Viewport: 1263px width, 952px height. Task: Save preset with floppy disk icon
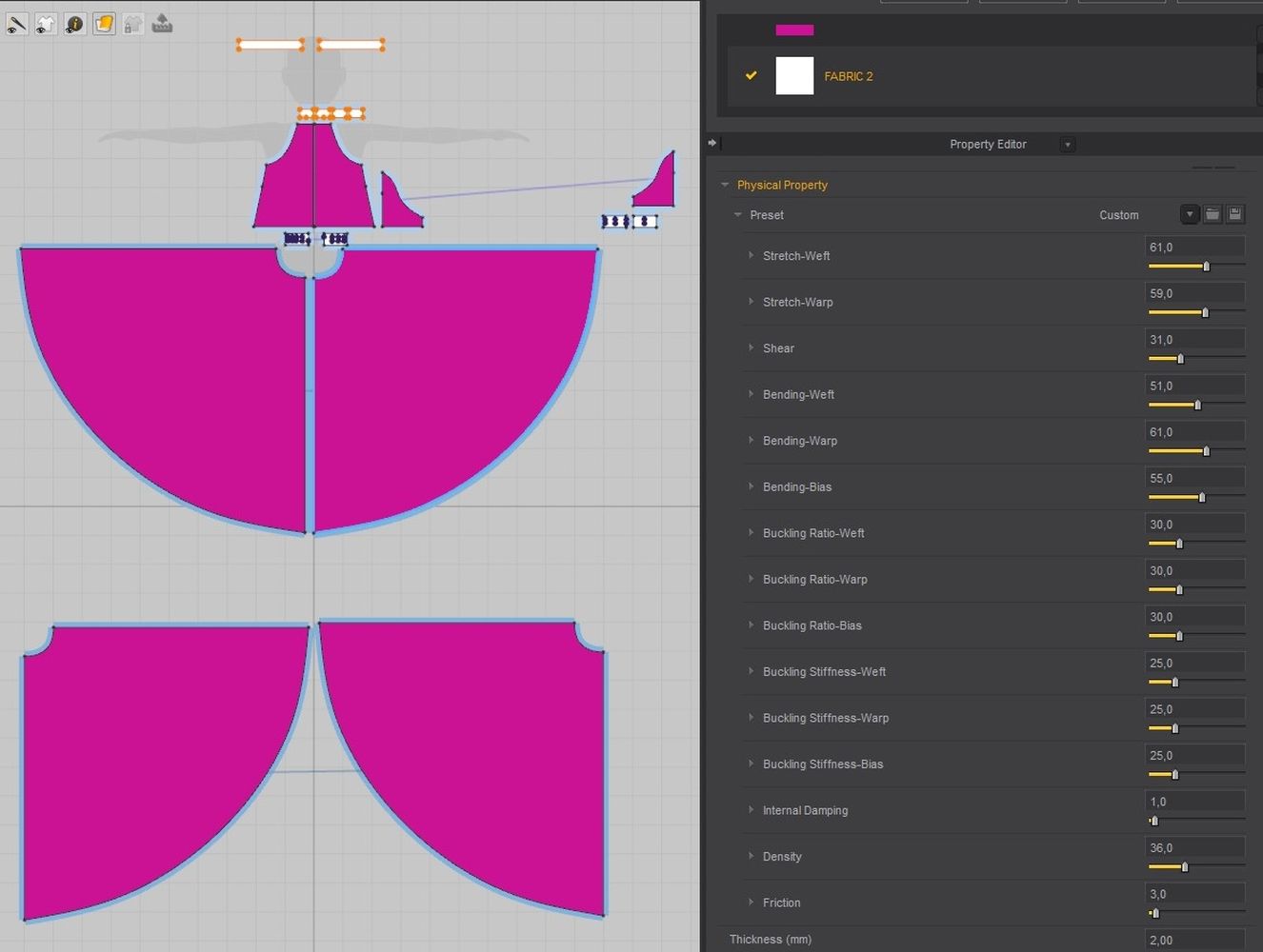[x=1234, y=214]
